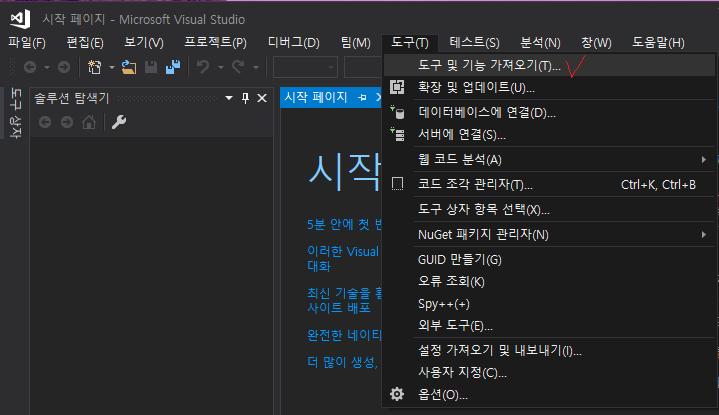
Task: Open the '이러한 Visual' start page link
Action: click(343, 259)
